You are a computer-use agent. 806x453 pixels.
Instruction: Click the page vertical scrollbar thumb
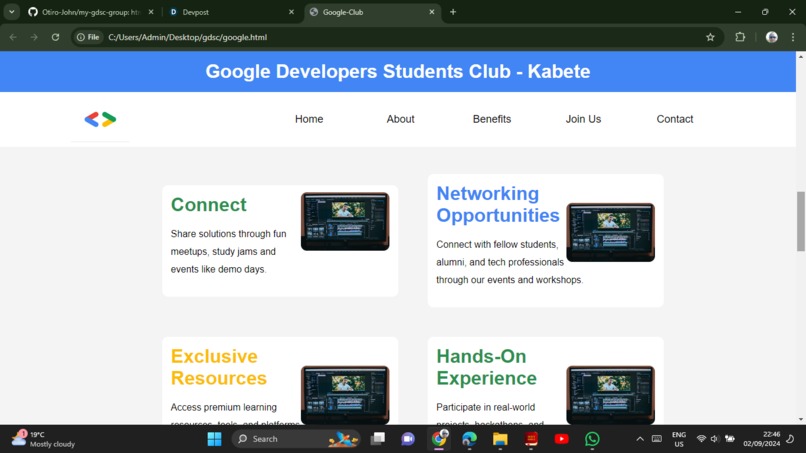point(801,221)
